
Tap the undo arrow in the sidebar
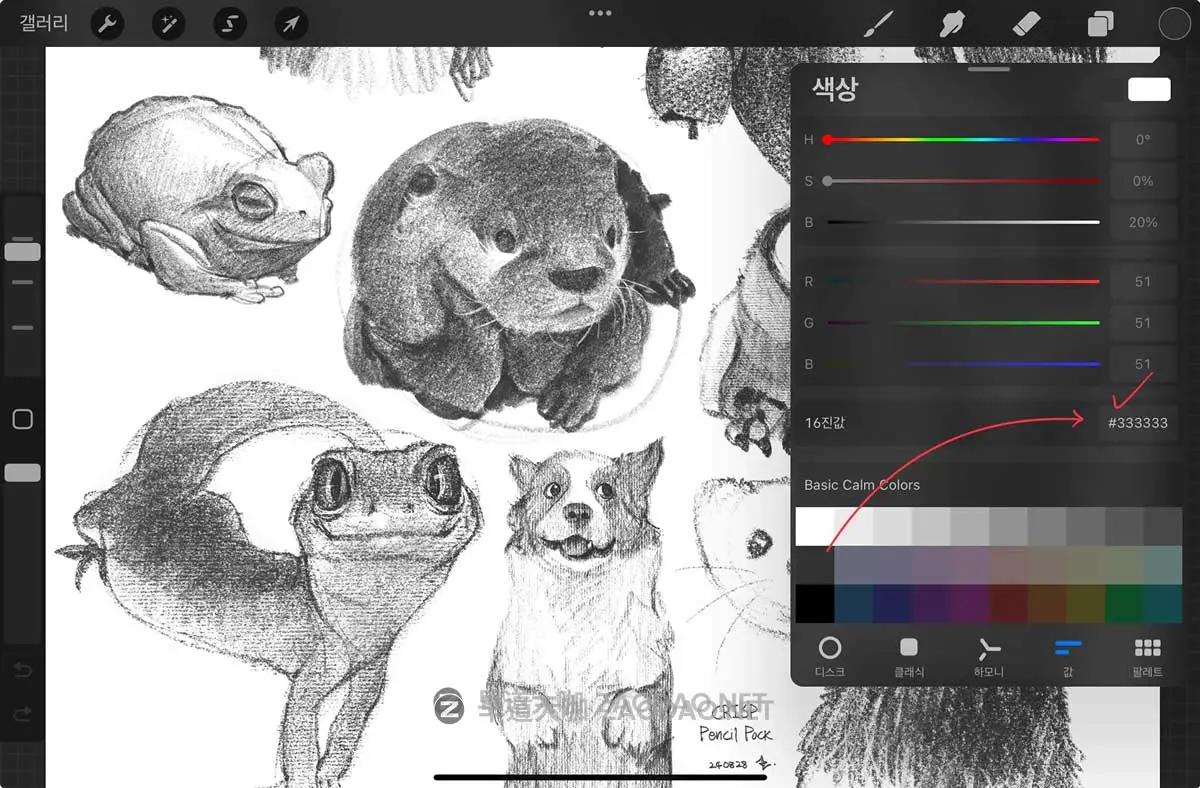click(x=22, y=670)
